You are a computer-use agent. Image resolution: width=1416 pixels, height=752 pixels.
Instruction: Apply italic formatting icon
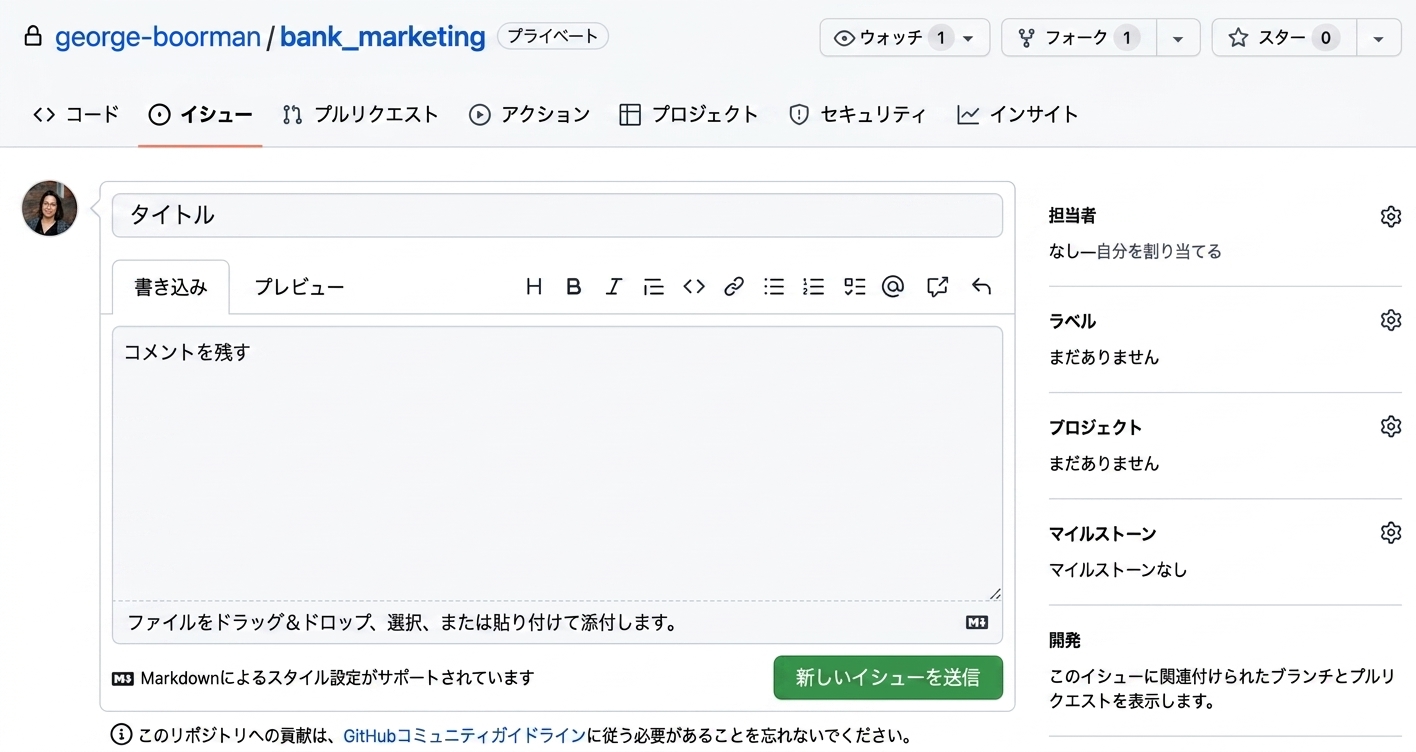(x=614, y=287)
